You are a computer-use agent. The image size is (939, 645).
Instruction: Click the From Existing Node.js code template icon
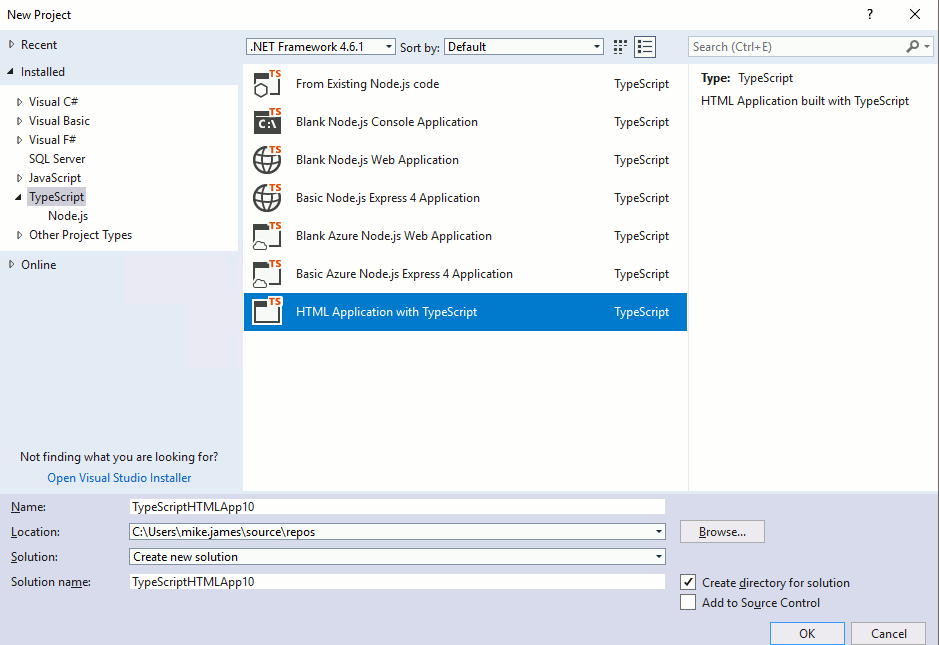267,84
